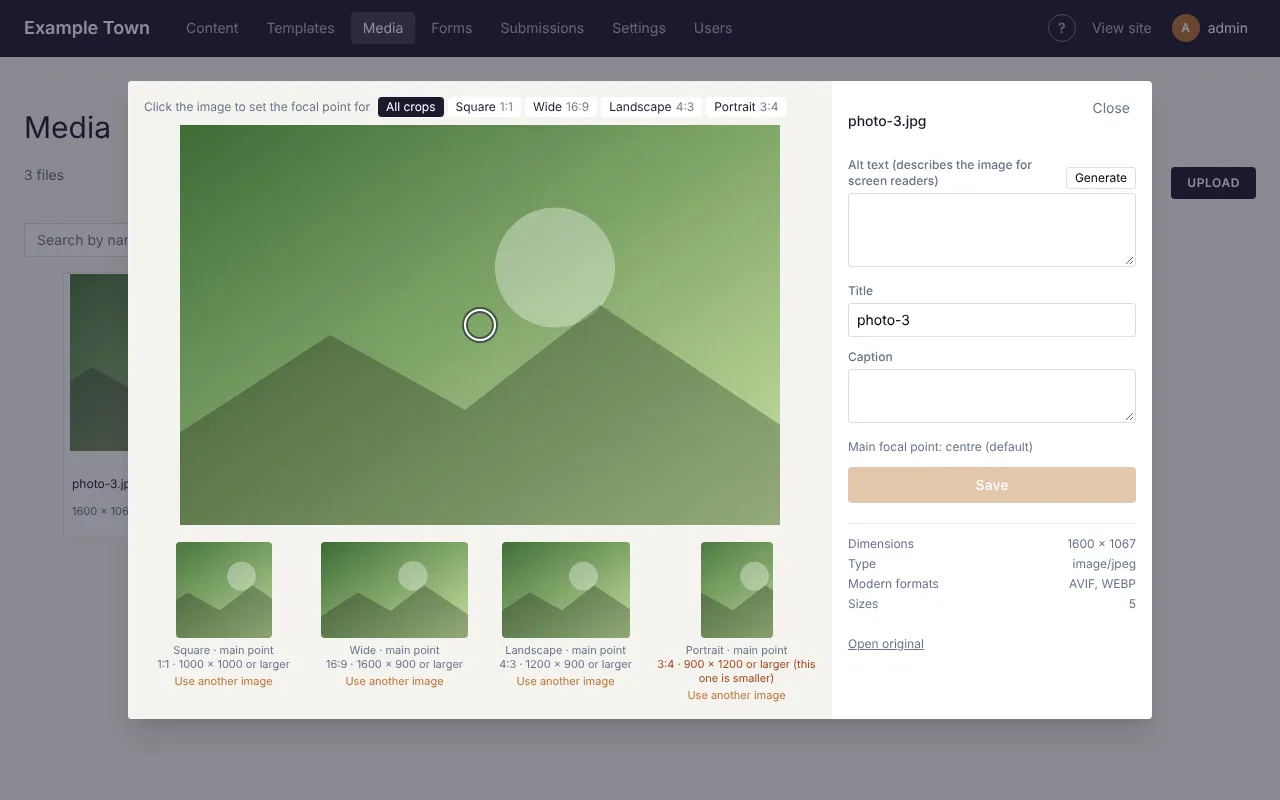Open the help question mark icon
Screen dimensions: 1280x800
click(x=1062, y=28)
